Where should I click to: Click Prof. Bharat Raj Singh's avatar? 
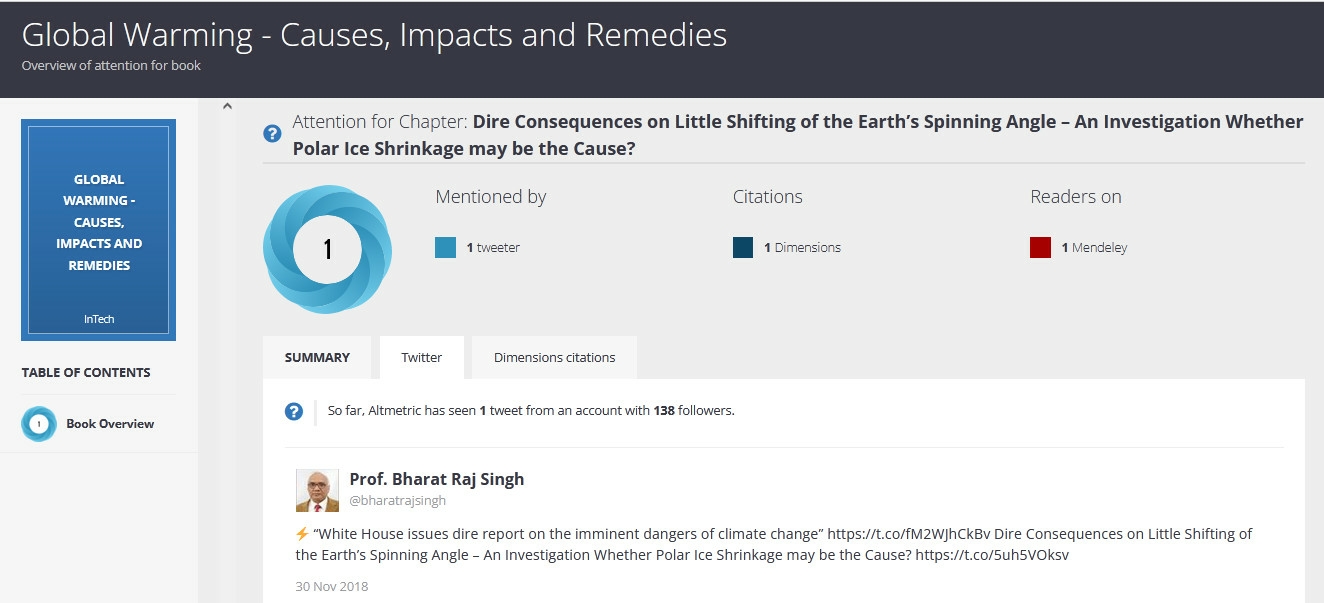(317, 490)
